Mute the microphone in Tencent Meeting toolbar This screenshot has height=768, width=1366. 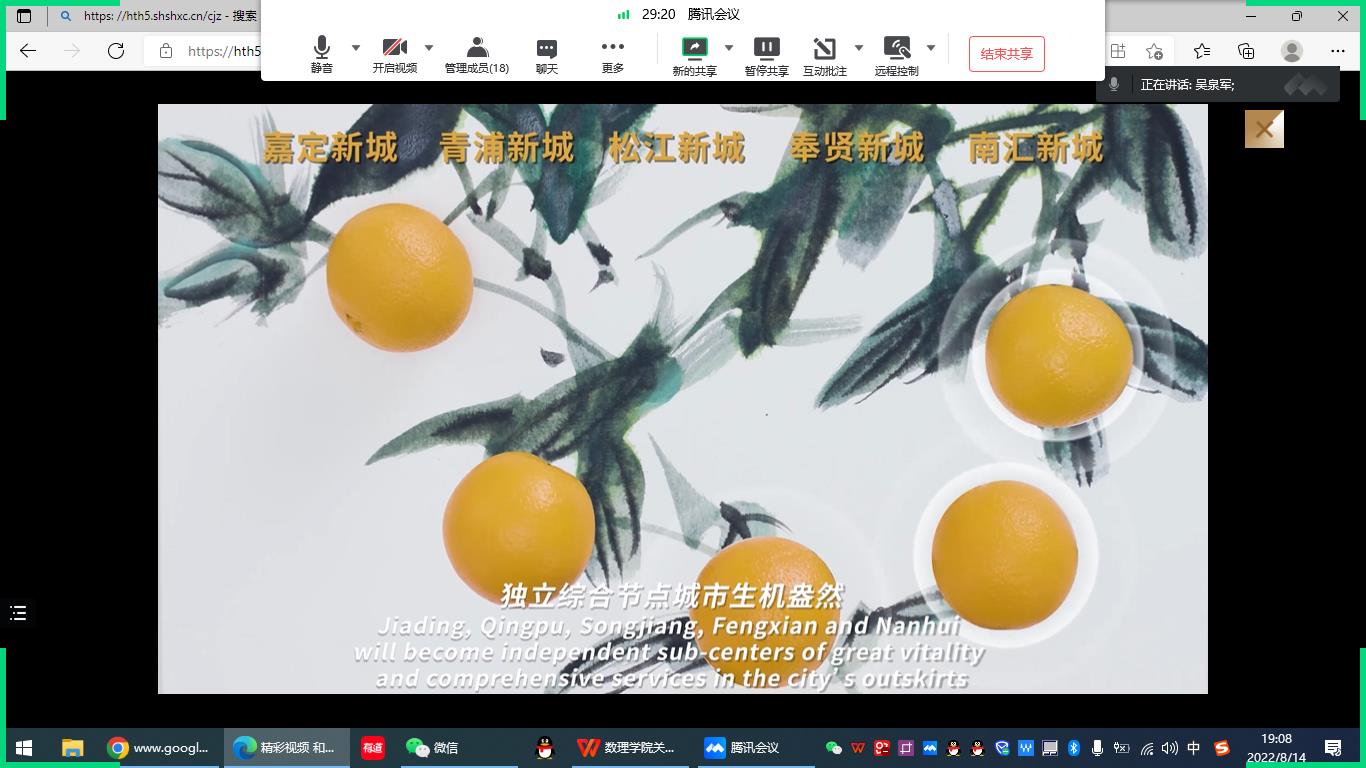point(321,54)
